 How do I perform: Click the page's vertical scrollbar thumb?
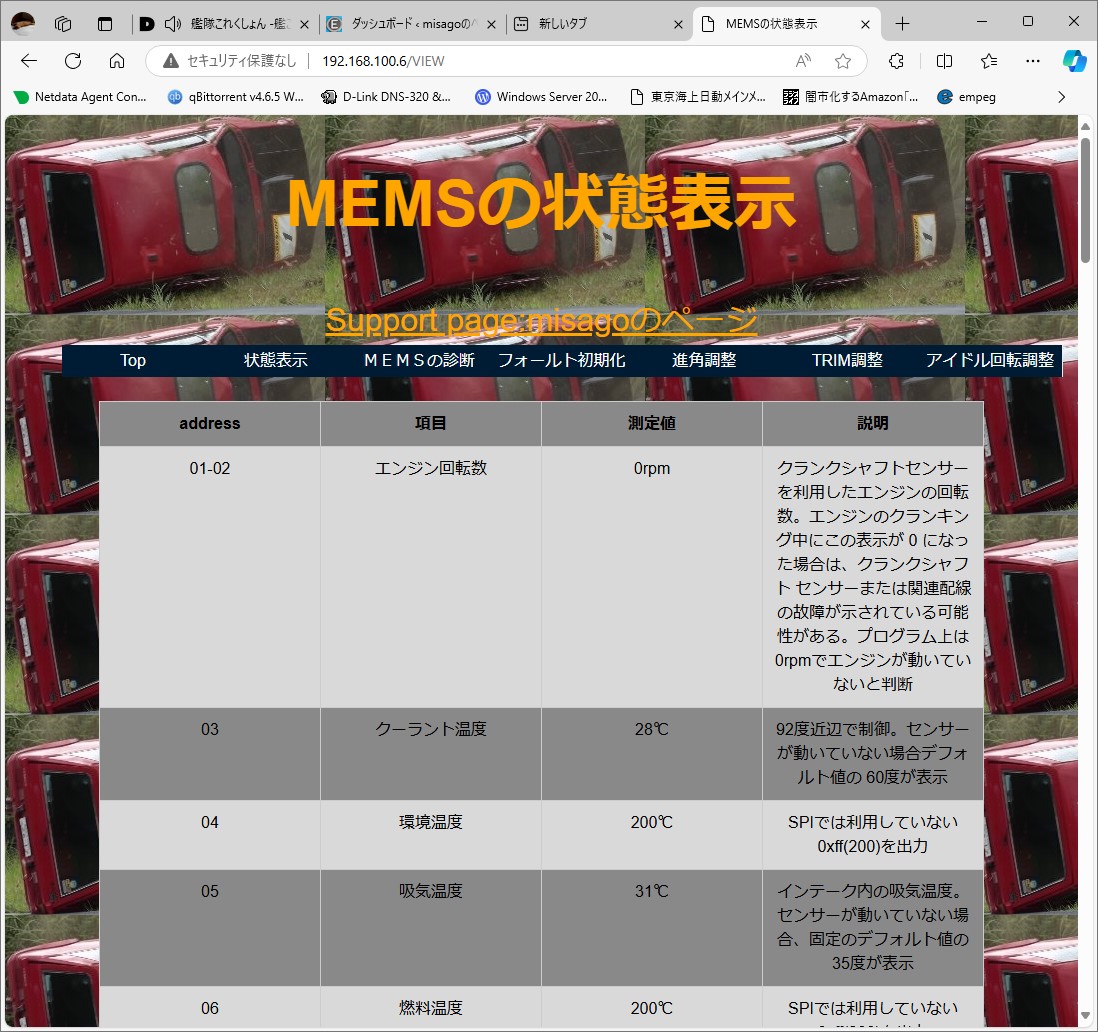1085,200
